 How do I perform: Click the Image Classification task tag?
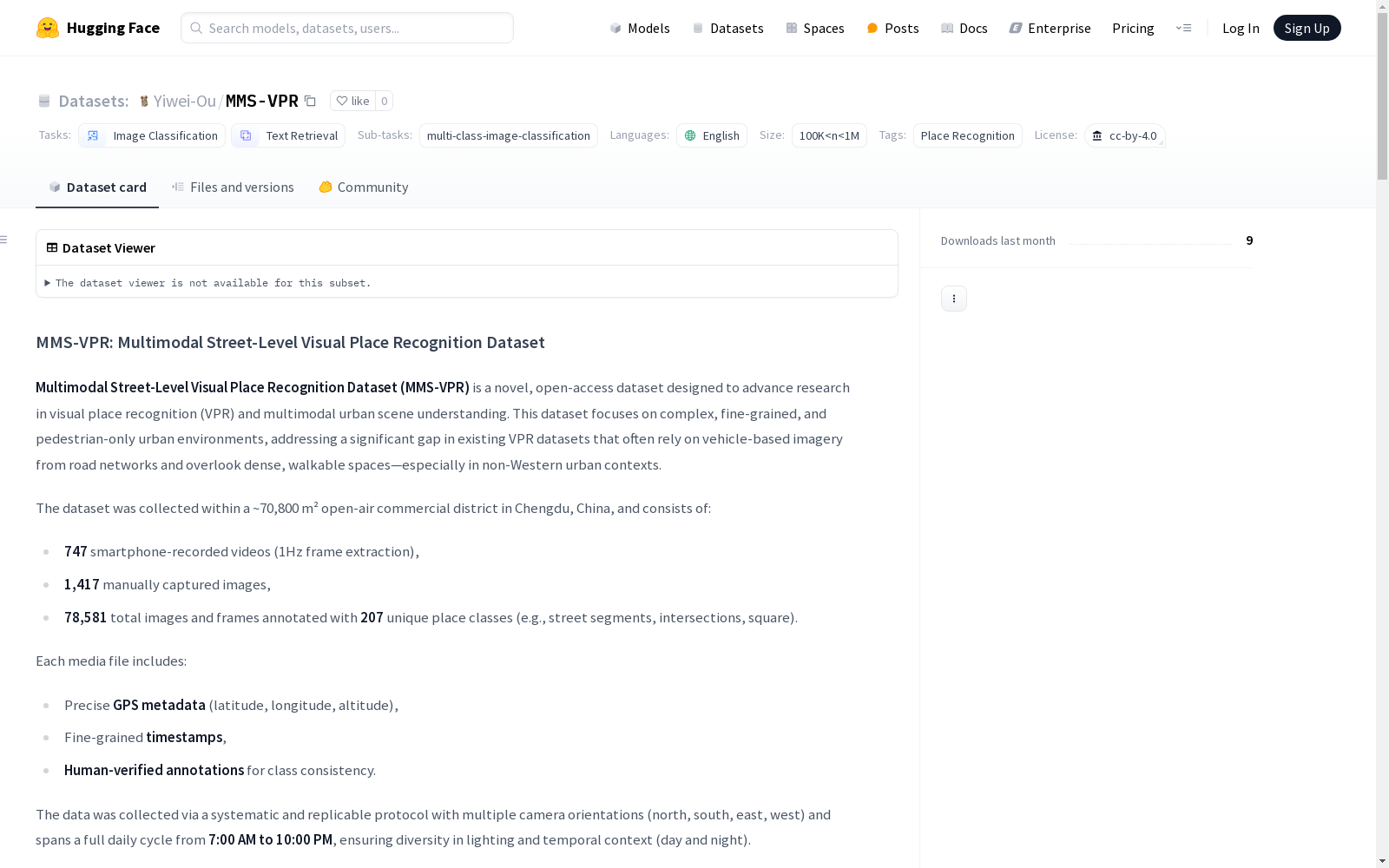point(152,135)
